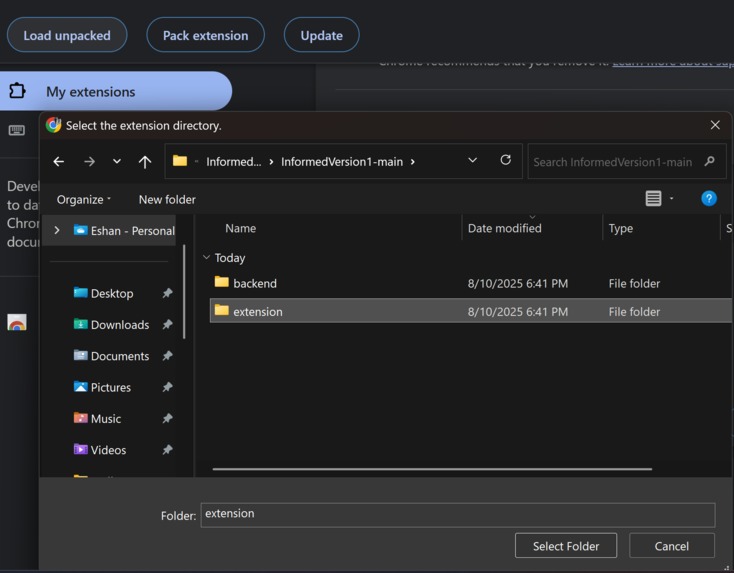
Task: Click the Chrome logo in the dialog title bar
Action: pyautogui.click(x=53, y=125)
